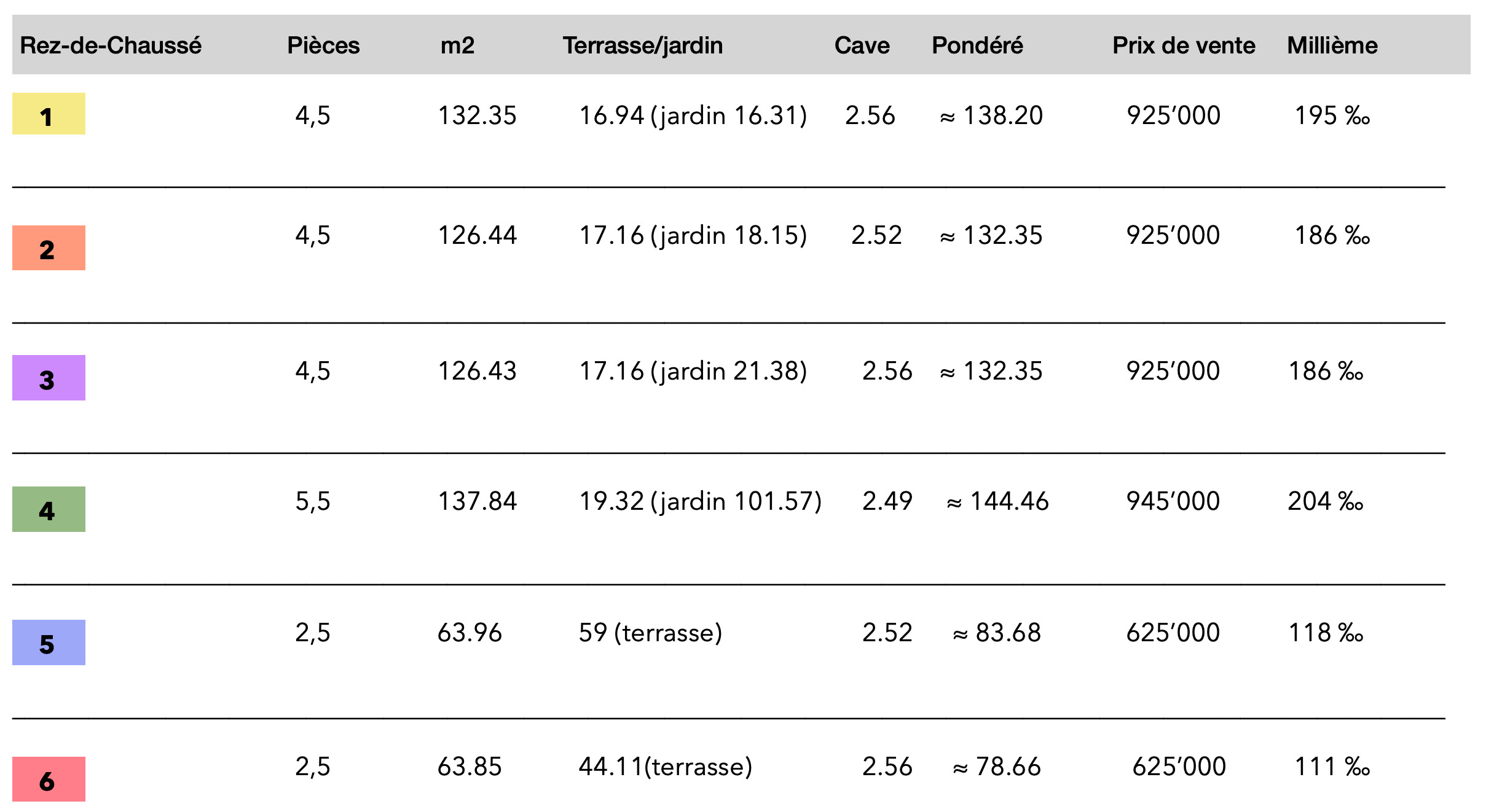Click the Prix de vente header
This screenshot has width=1486, height=812.
pos(1184,45)
